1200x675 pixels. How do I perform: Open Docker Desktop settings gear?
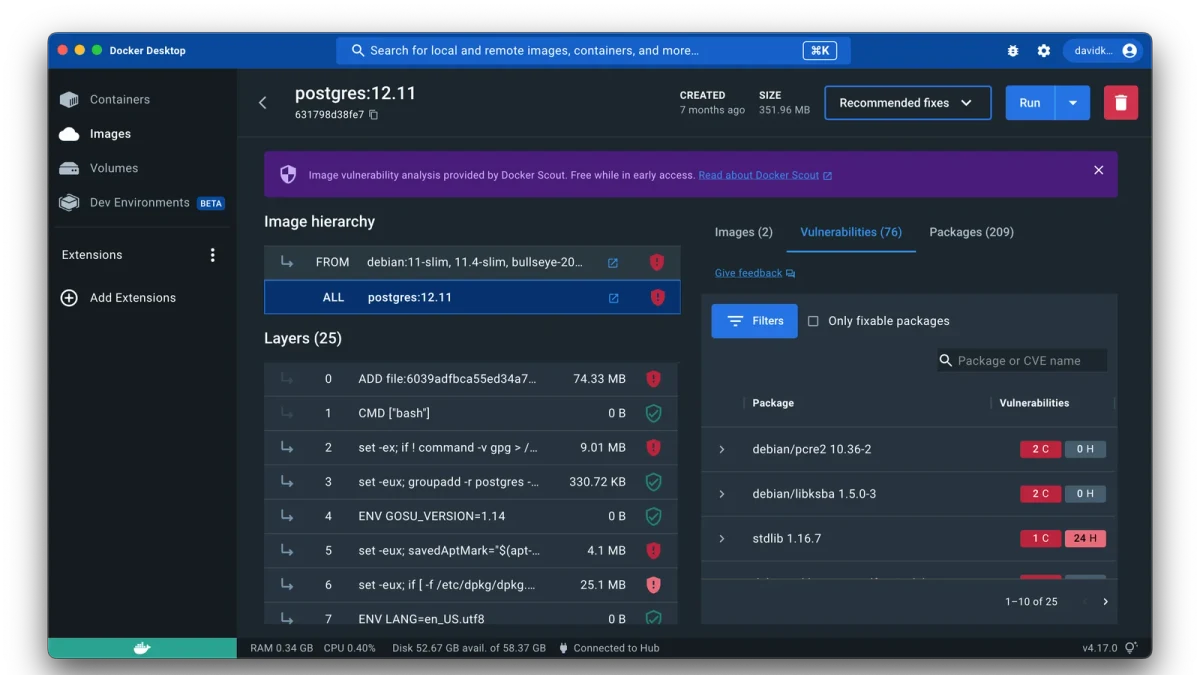(x=1043, y=50)
